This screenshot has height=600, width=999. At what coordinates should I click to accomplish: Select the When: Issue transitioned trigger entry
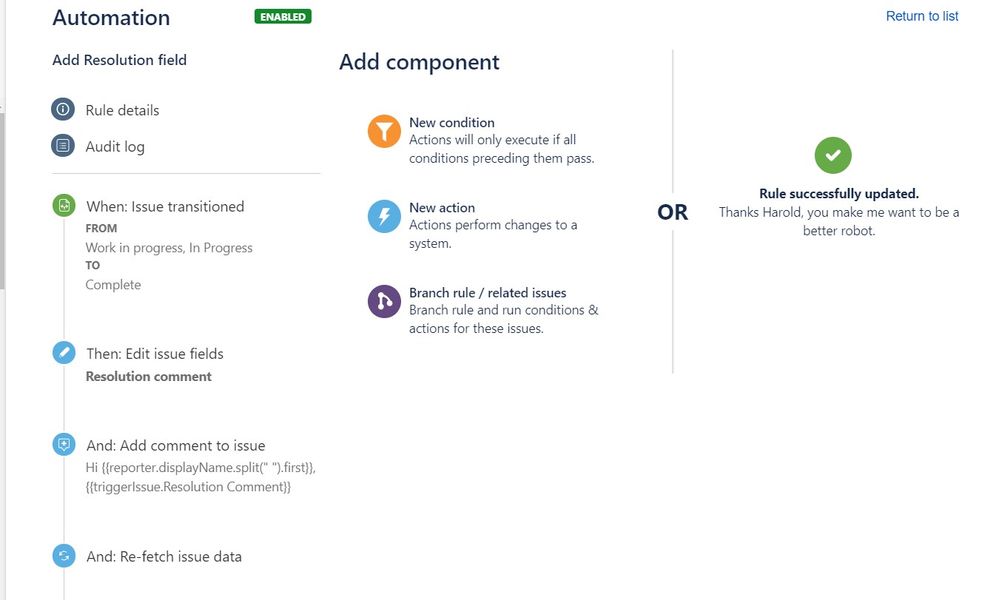pos(165,206)
